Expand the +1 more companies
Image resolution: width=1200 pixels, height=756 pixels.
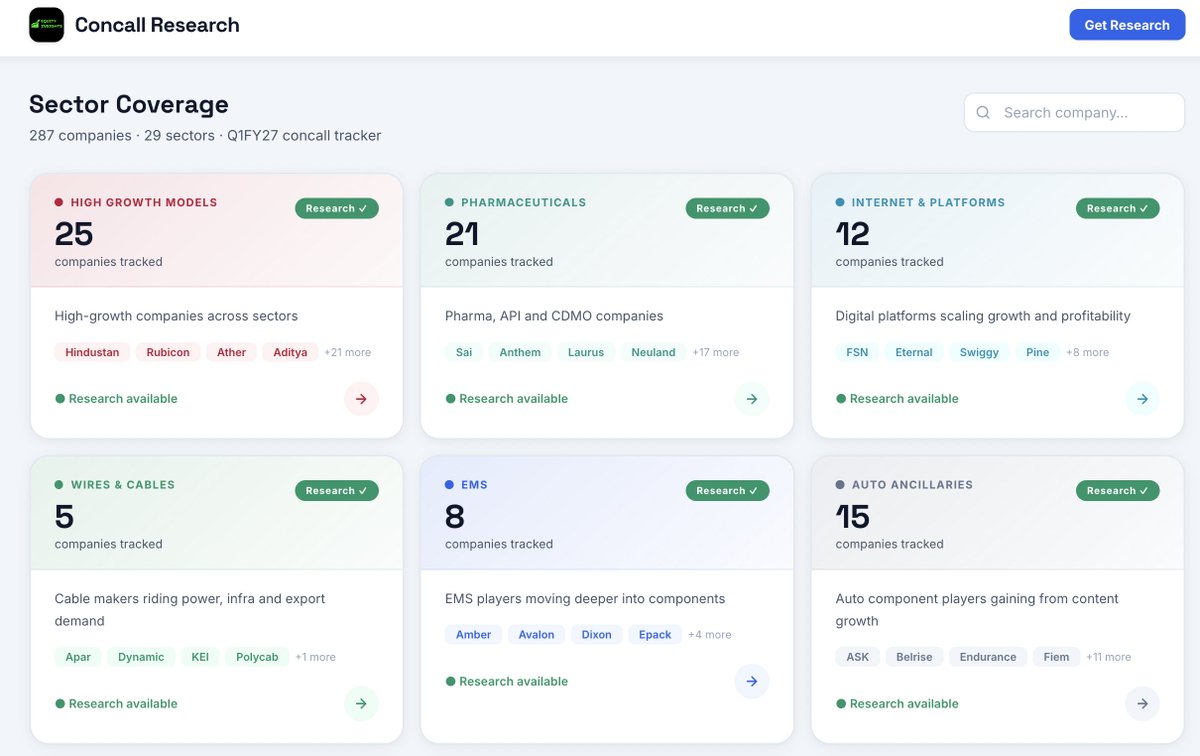point(315,657)
